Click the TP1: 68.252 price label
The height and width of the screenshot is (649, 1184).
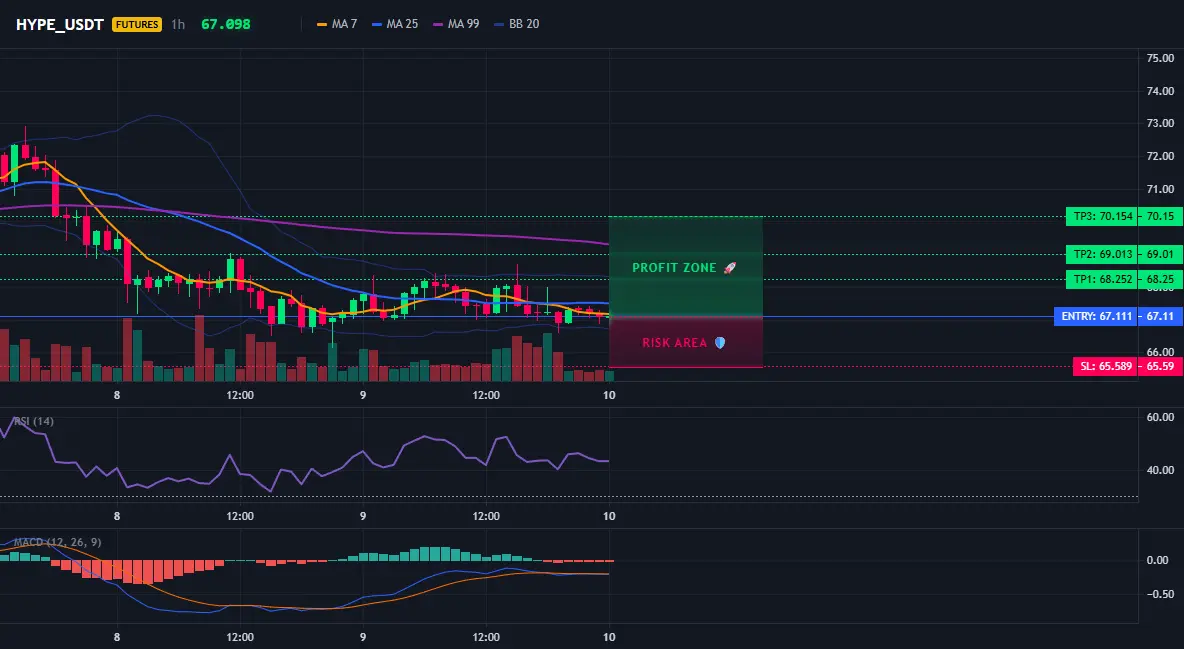(1102, 280)
